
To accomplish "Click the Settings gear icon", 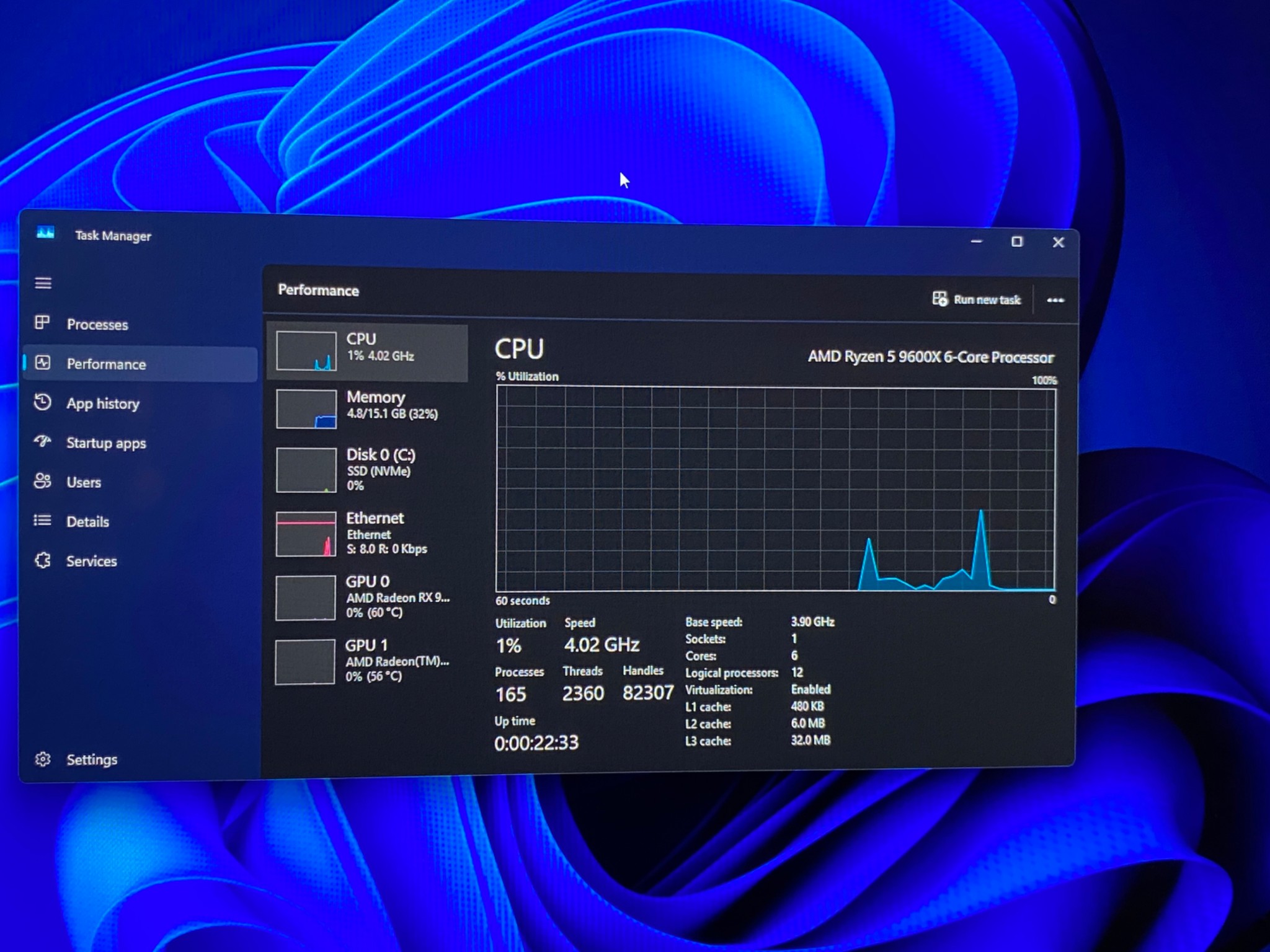I will (x=43, y=759).
